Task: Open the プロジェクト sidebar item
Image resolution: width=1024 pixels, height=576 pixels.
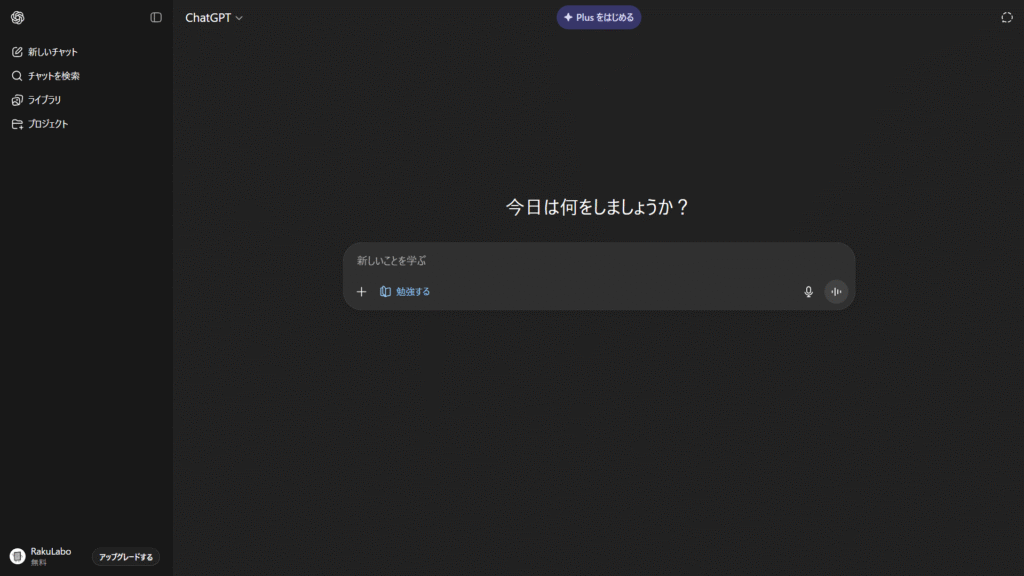Action: (x=47, y=124)
